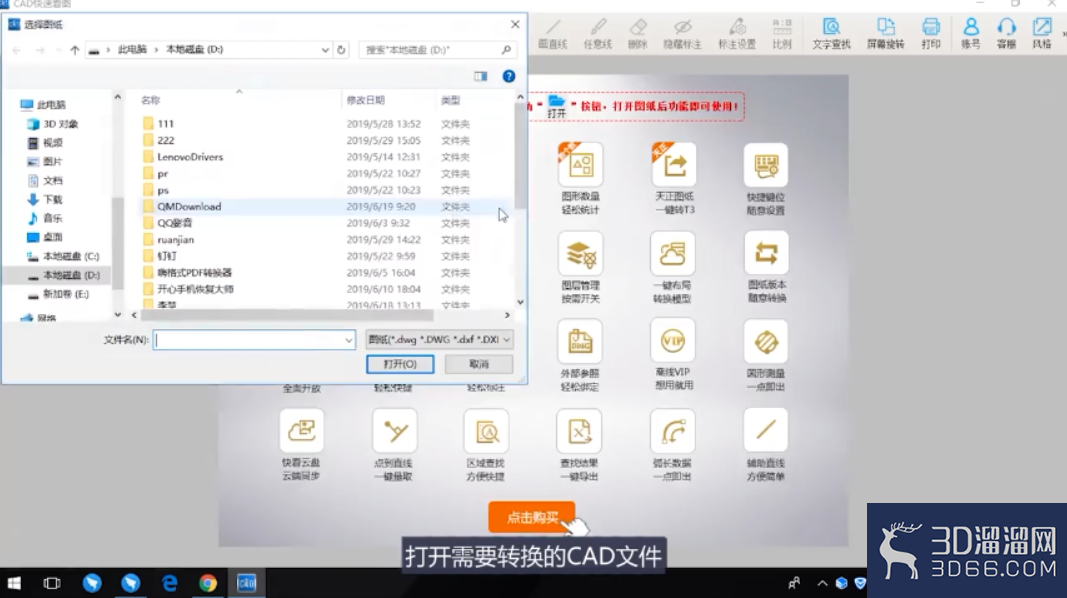
Task: Click the 点到直线一键量取 icon
Action: pos(395,431)
